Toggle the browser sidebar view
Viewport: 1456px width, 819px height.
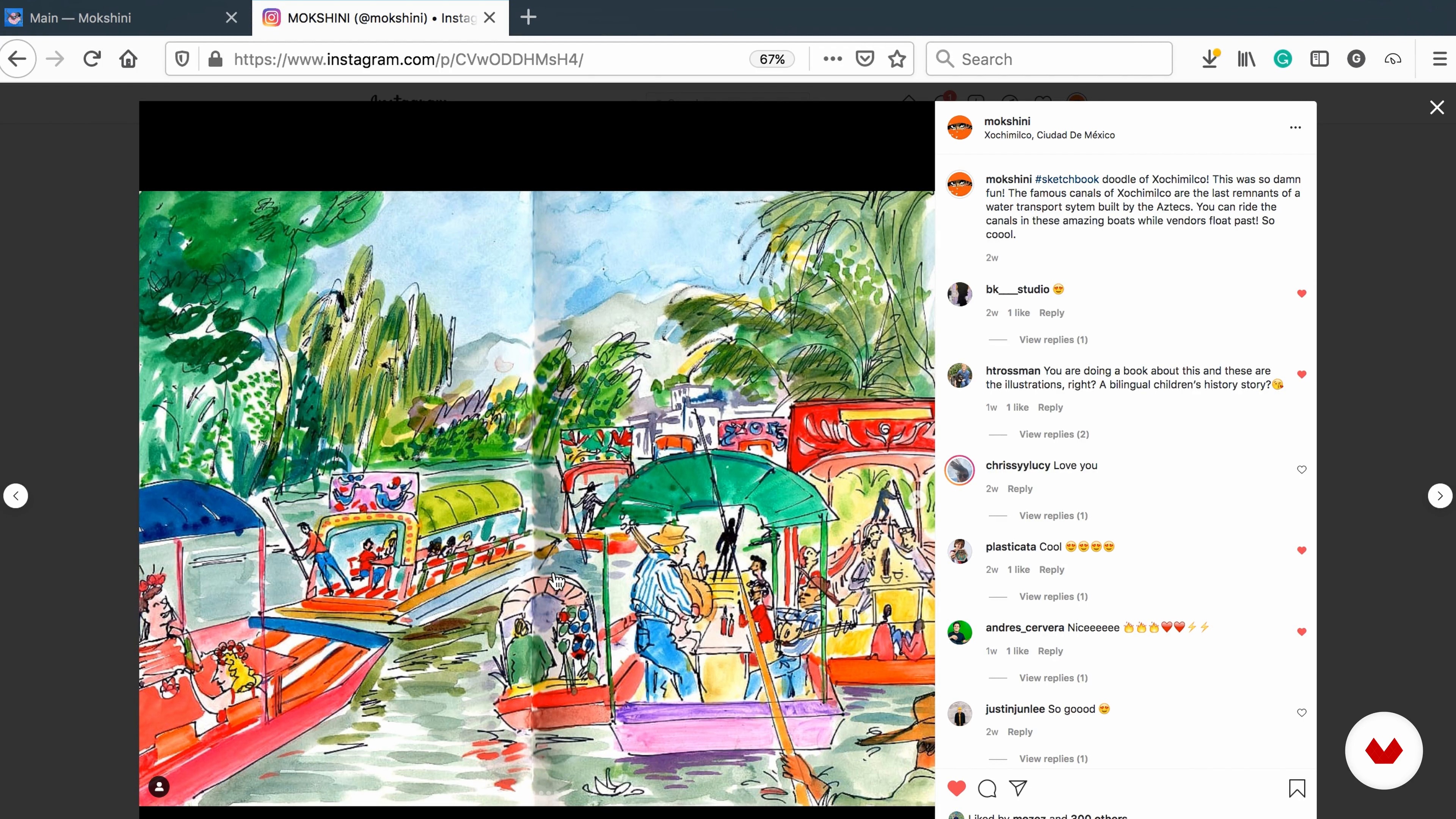point(1319,59)
